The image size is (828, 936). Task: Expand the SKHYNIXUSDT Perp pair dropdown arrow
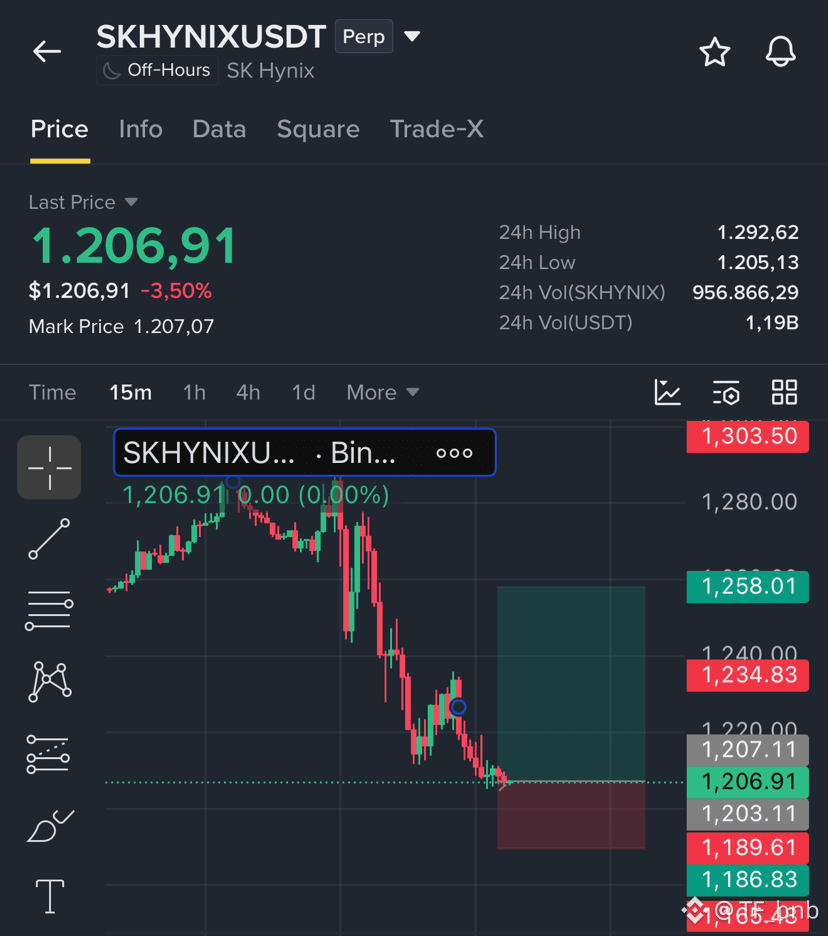point(412,36)
